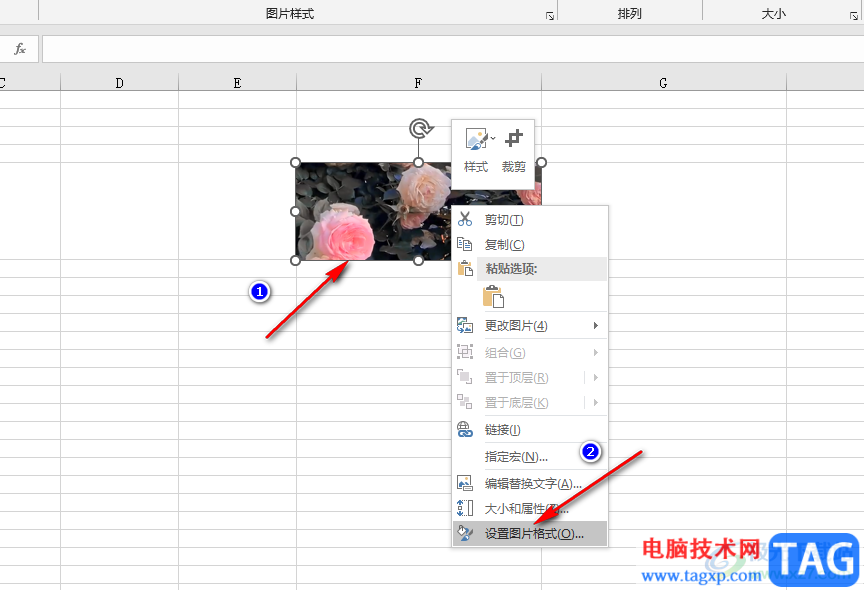Click the 大小 group label
Image resolution: width=864 pixels, height=590 pixels.
[x=774, y=14]
